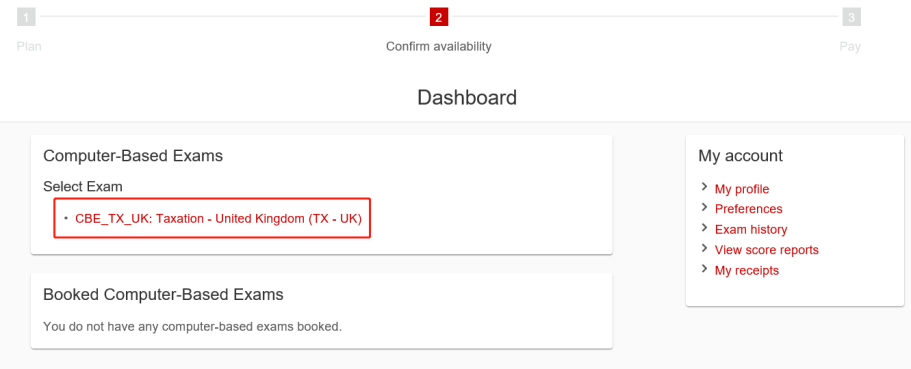Screen dimensions: 911x369
Task: Click the red step 2 number box
Action: coord(439,17)
